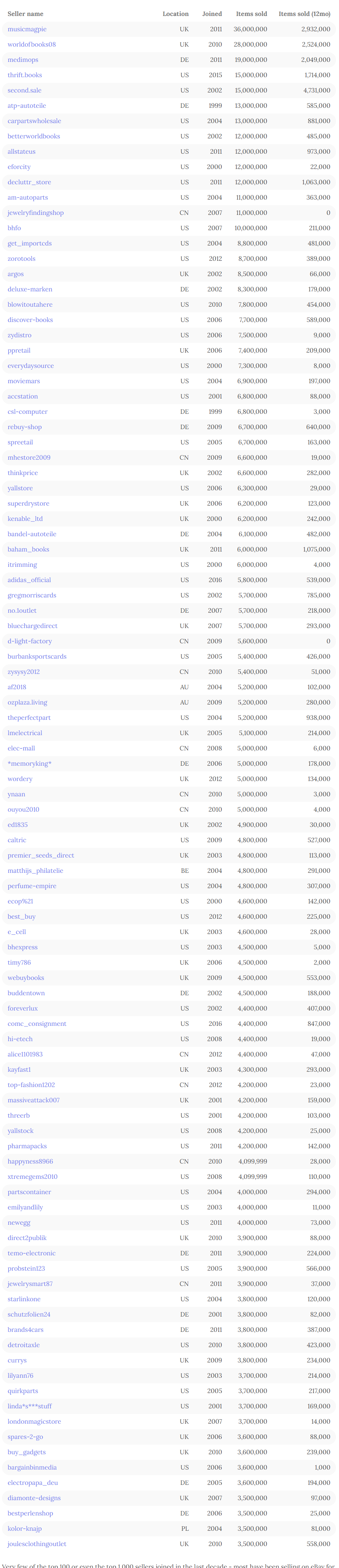Open burbanksportscards seller link
Viewport: 339px width, 1568px height.
click(37, 656)
